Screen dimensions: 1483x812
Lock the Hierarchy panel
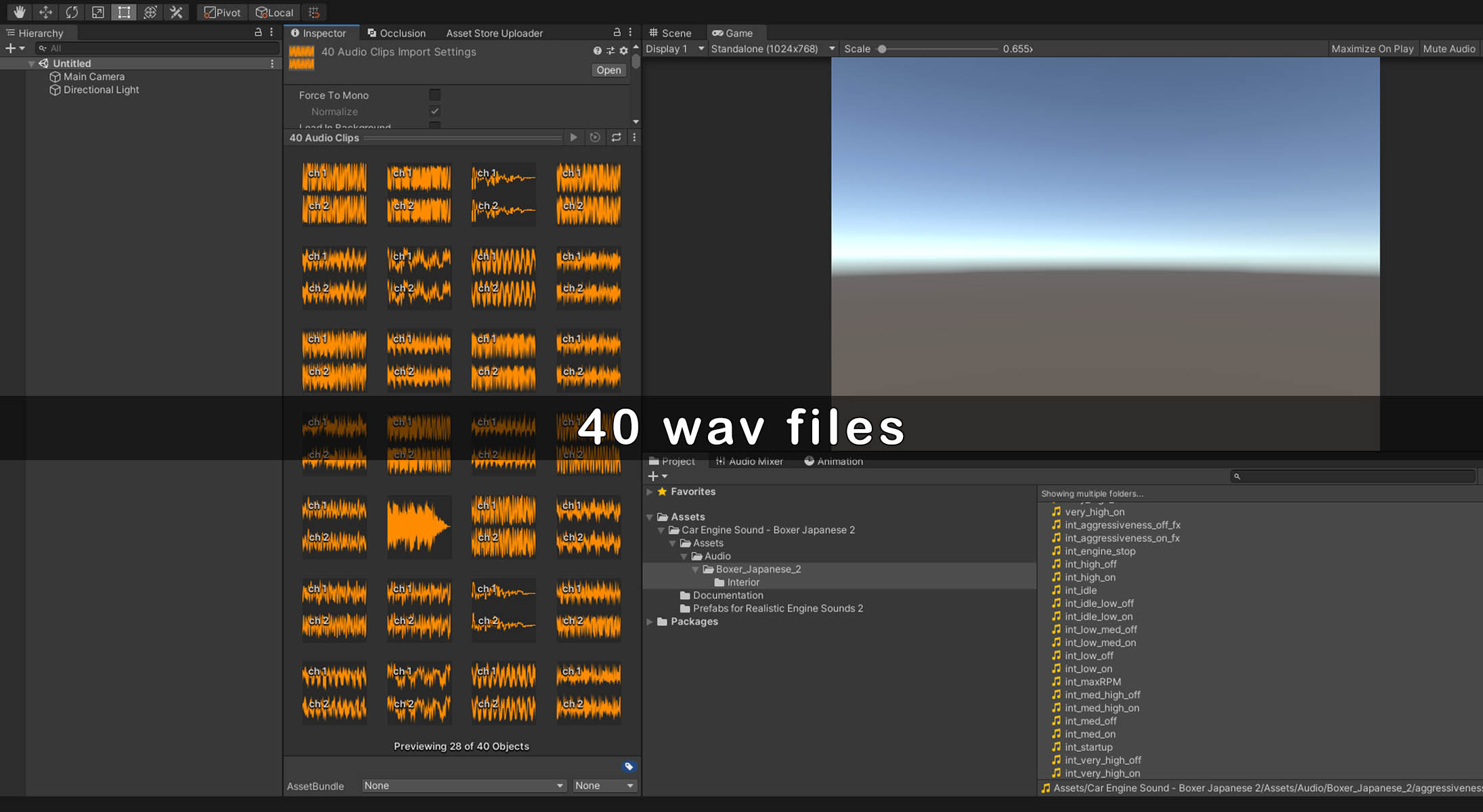[x=258, y=32]
